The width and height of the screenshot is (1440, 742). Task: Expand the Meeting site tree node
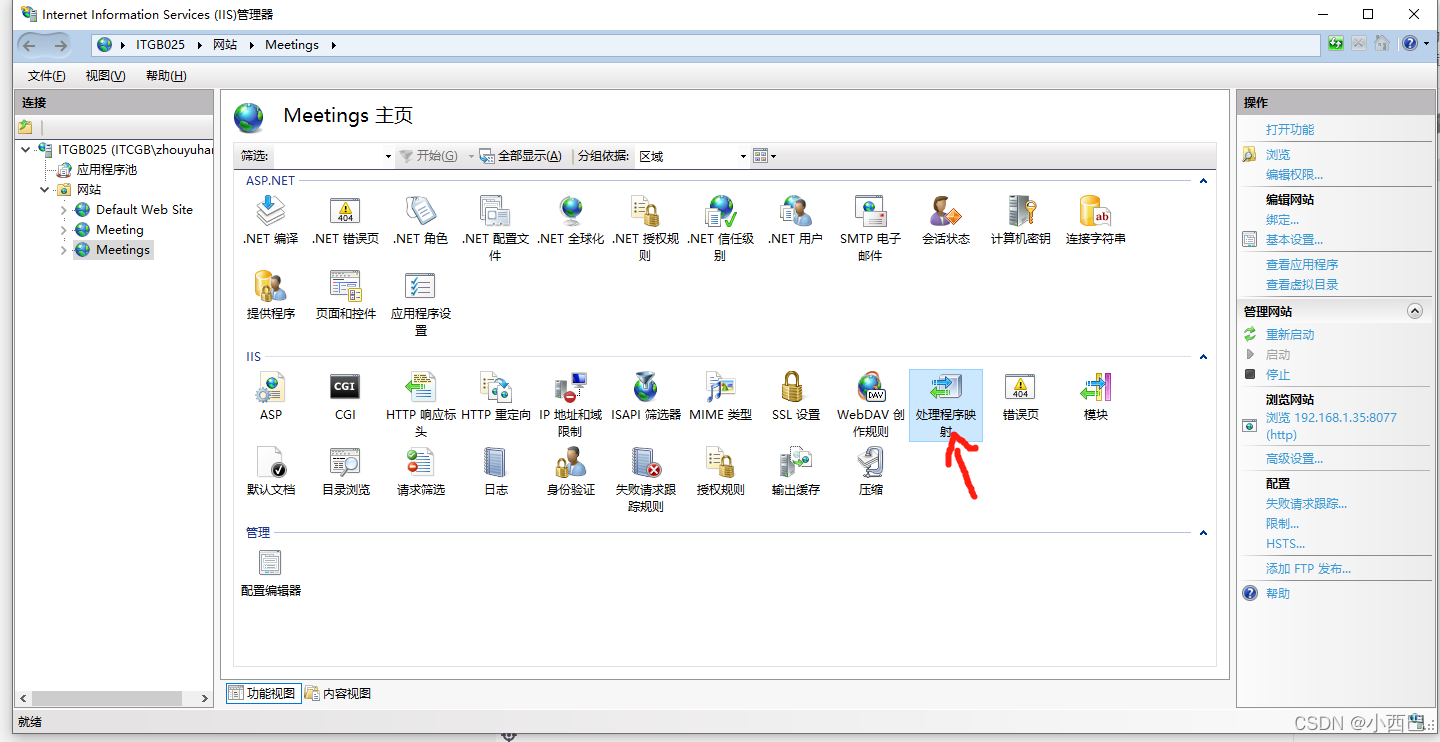point(64,230)
